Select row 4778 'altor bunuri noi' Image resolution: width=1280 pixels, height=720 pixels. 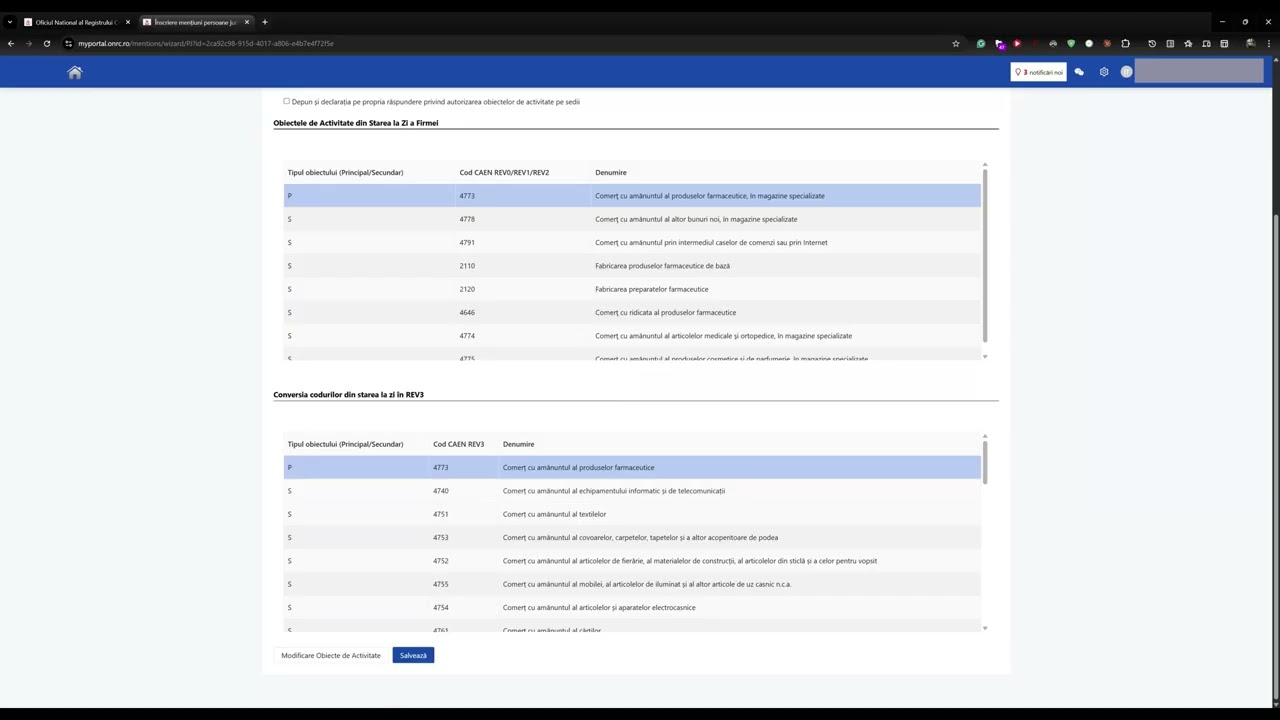632,219
